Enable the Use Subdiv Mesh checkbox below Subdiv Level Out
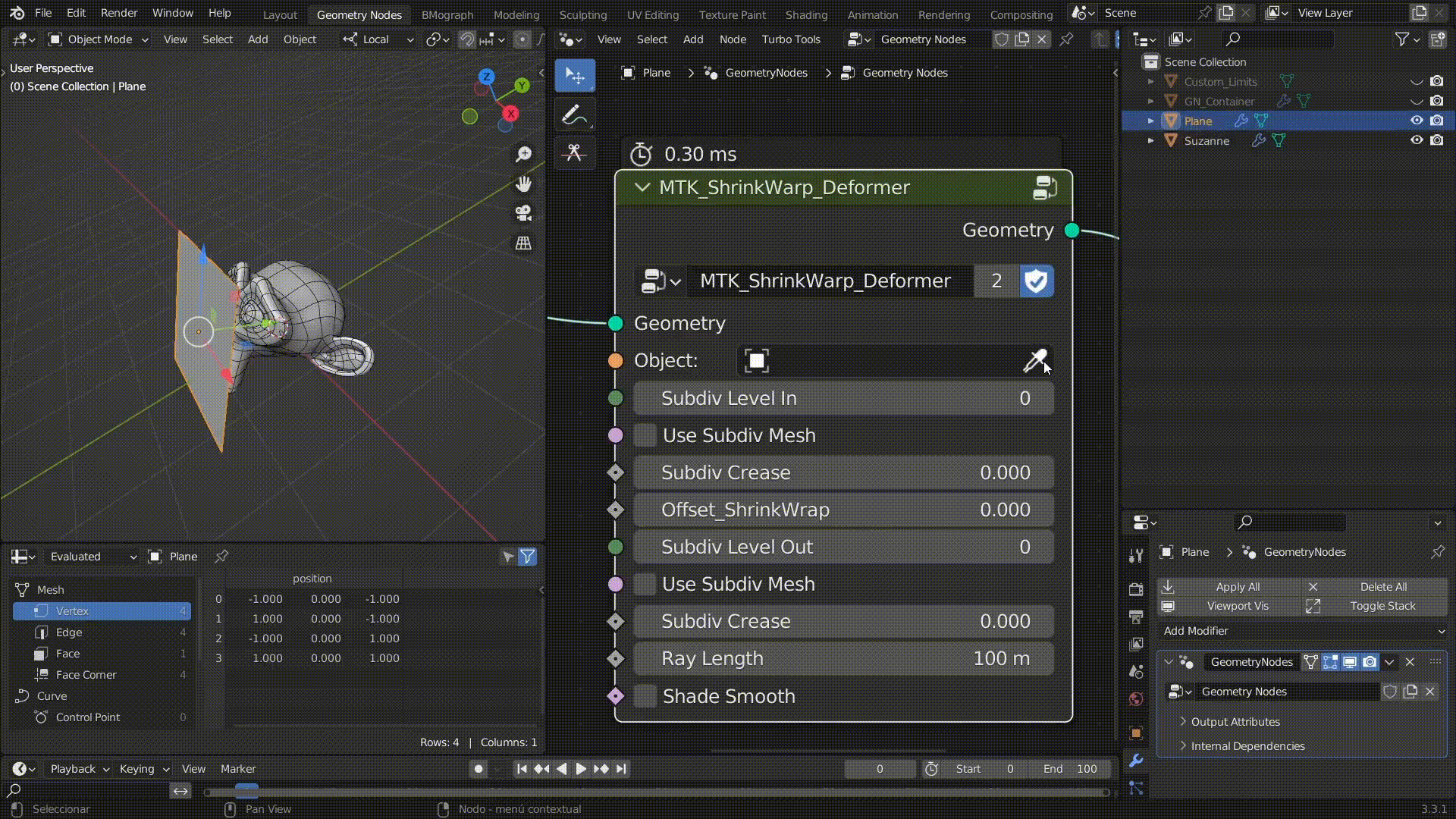 [645, 584]
